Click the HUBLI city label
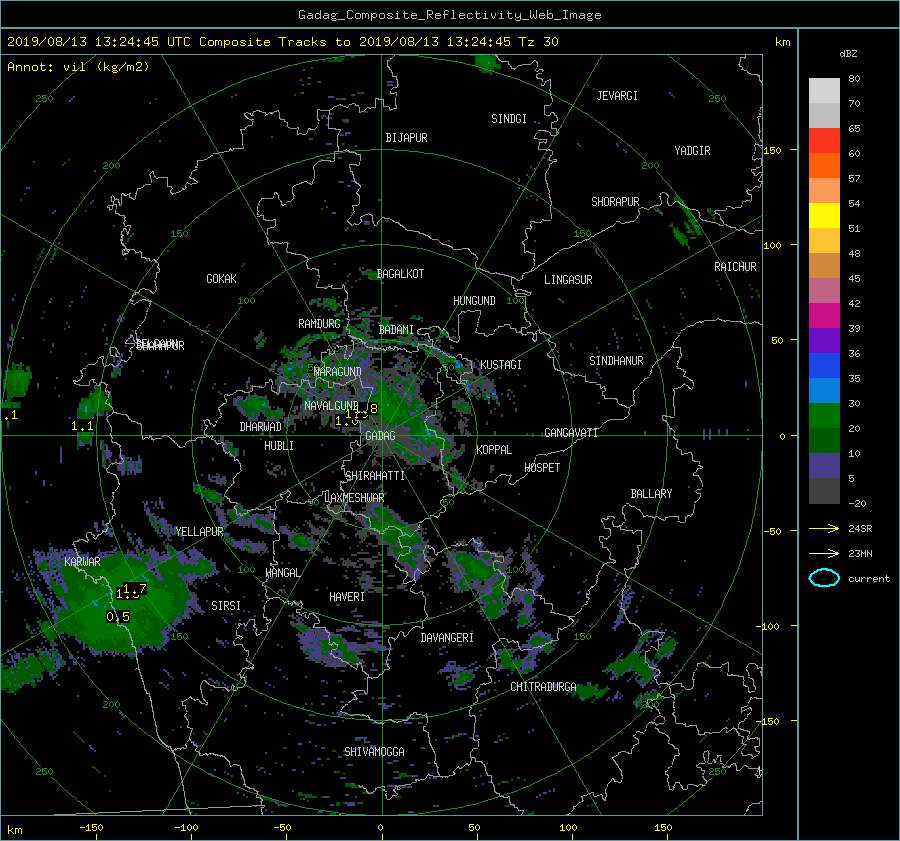The height and width of the screenshot is (841, 900). pyautogui.click(x=279, y=446)
